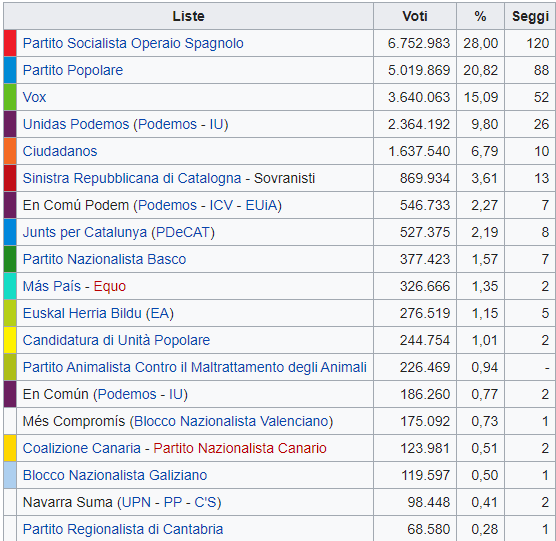Select the vote count 6.752.983
This screenshot has width=556, height=541.
click(419, 43)
